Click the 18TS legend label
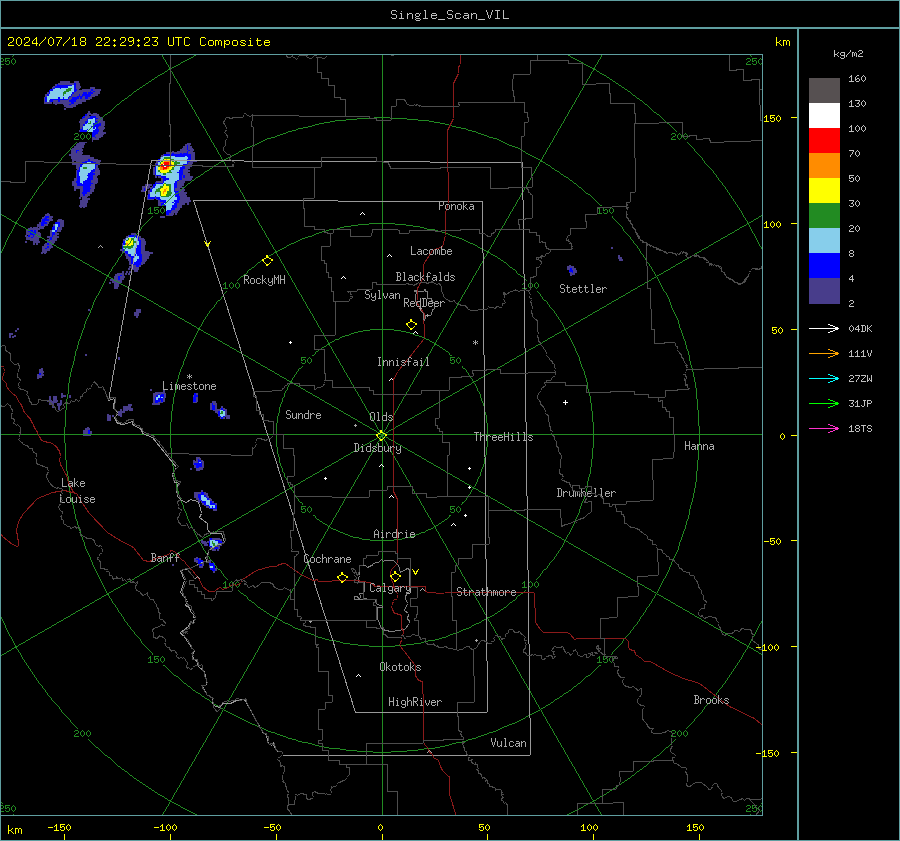This screenshot has width=900, height=841. 860,429
